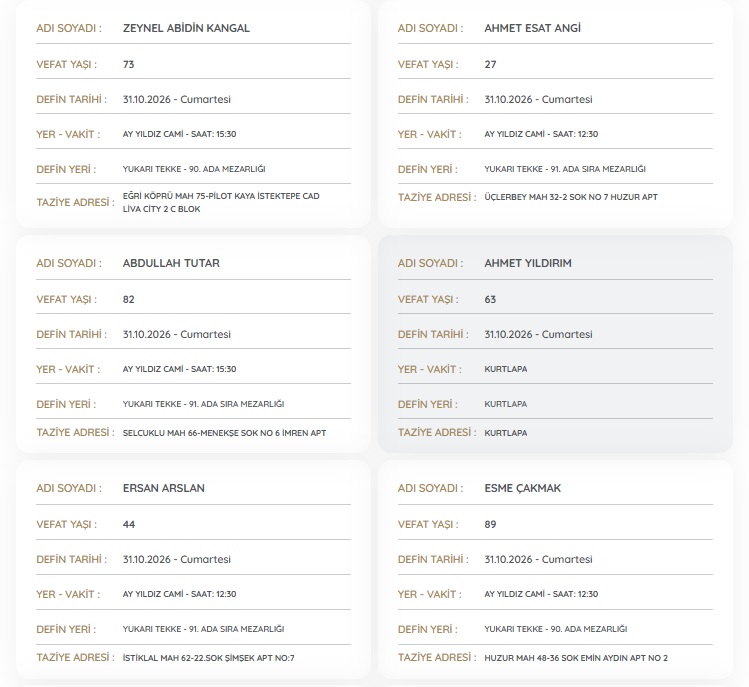Click the address İSTİKLAL MAH 62-22.SOK ŞİMŞEK APT NO:7
The height and width of the screenshot is (687, 749).
(208, 658)
